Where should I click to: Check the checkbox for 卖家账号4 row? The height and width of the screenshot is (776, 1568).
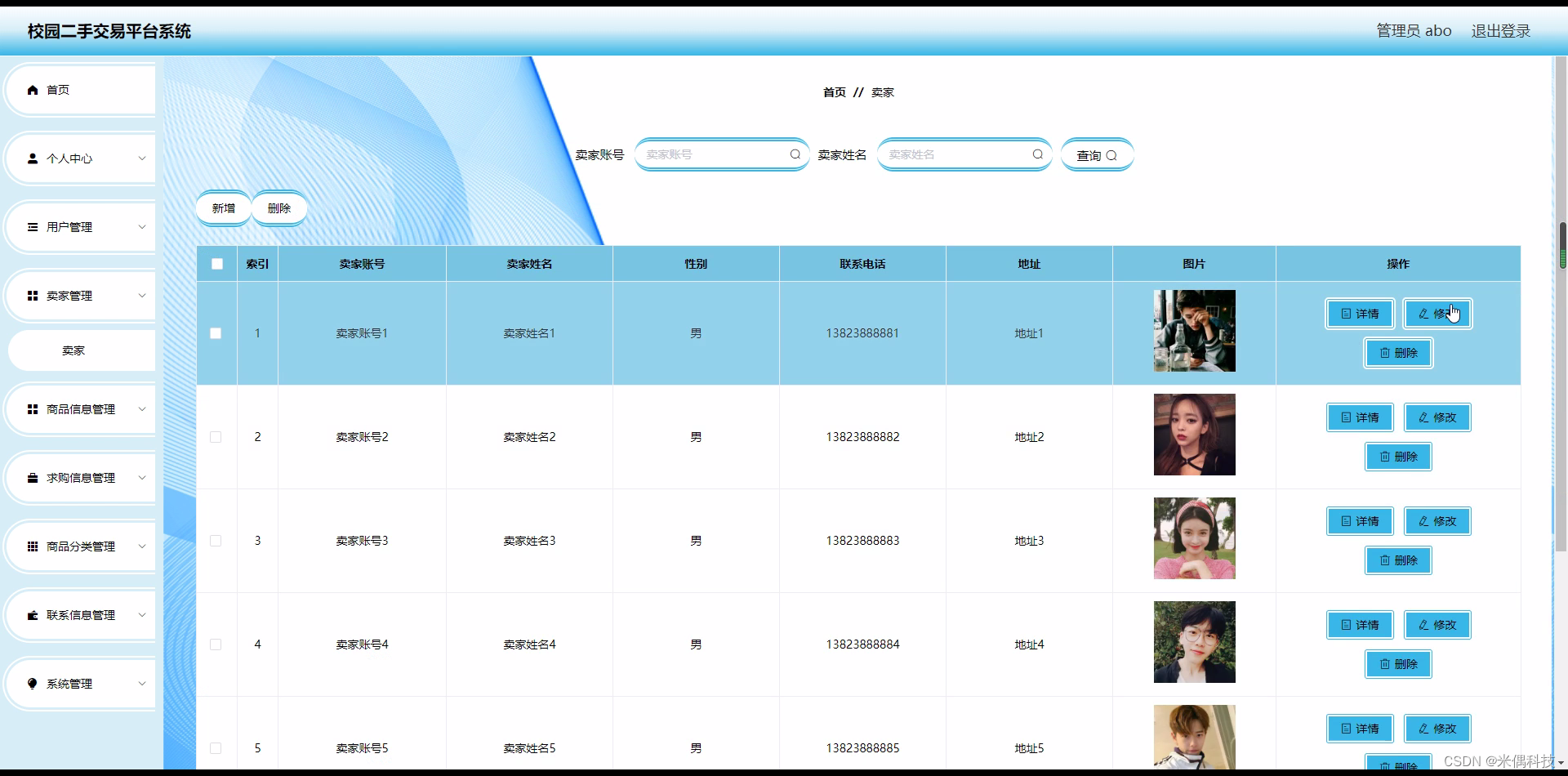216,644
